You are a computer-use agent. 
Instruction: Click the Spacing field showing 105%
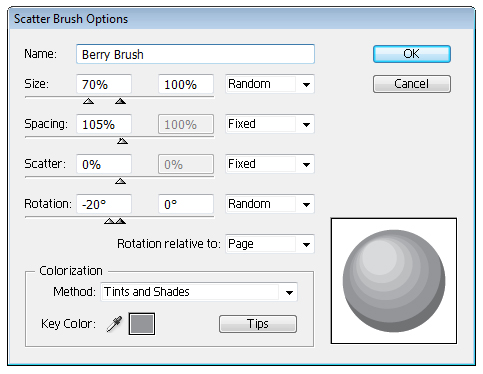click(104, 124)
